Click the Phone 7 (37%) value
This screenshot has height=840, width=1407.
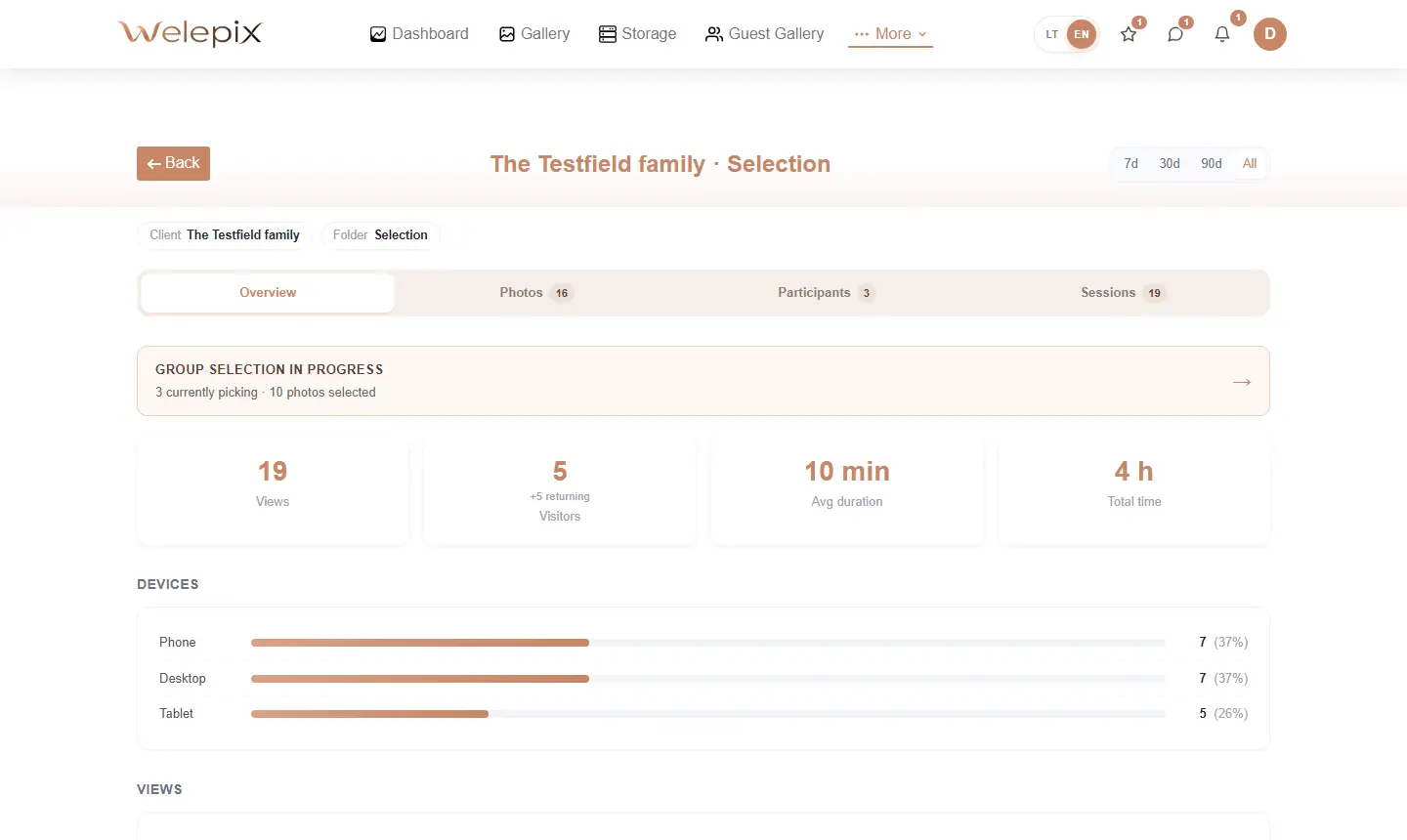tap(1223, 643)
